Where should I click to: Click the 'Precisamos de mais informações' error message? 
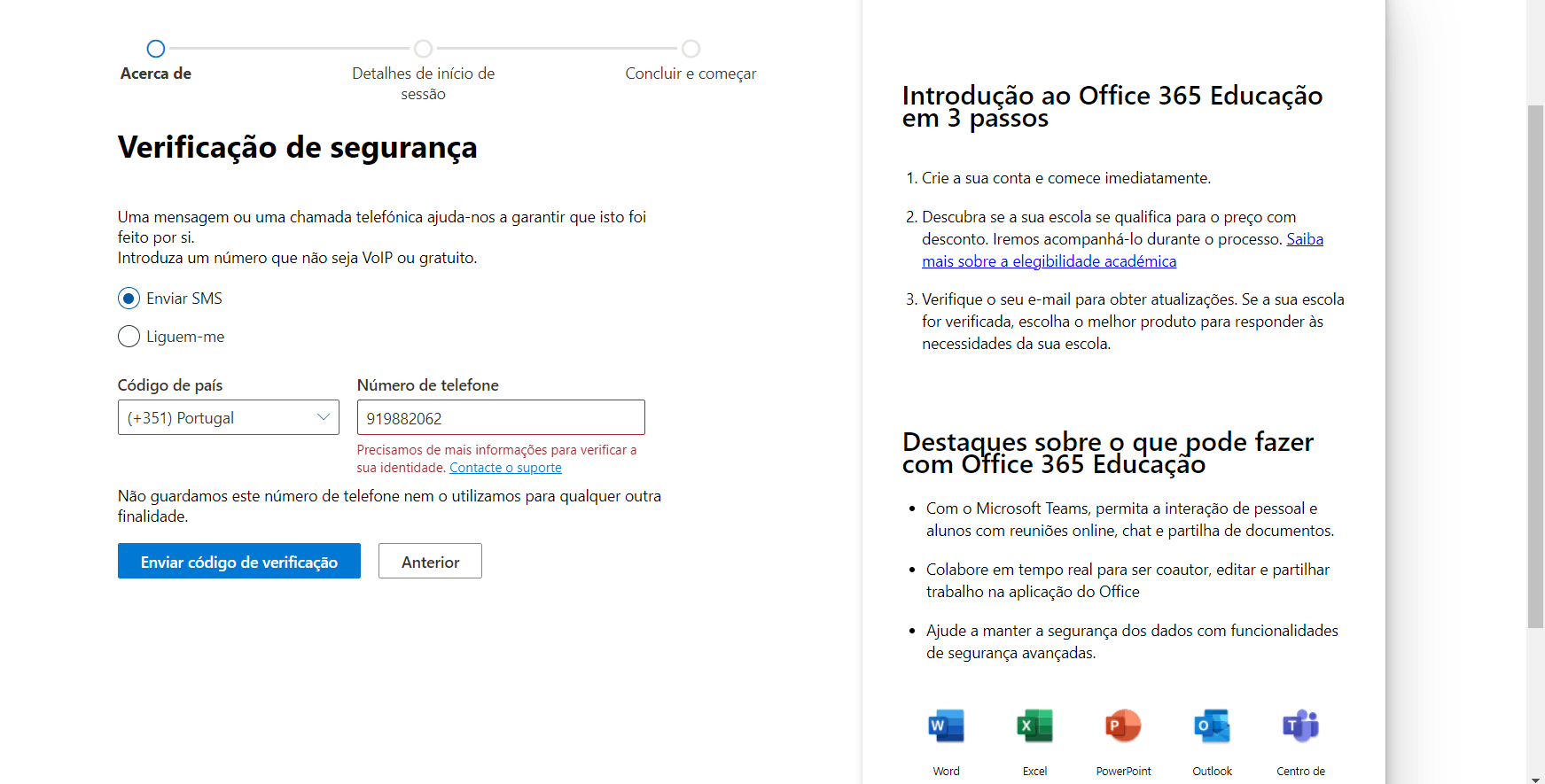coord(496,459)
